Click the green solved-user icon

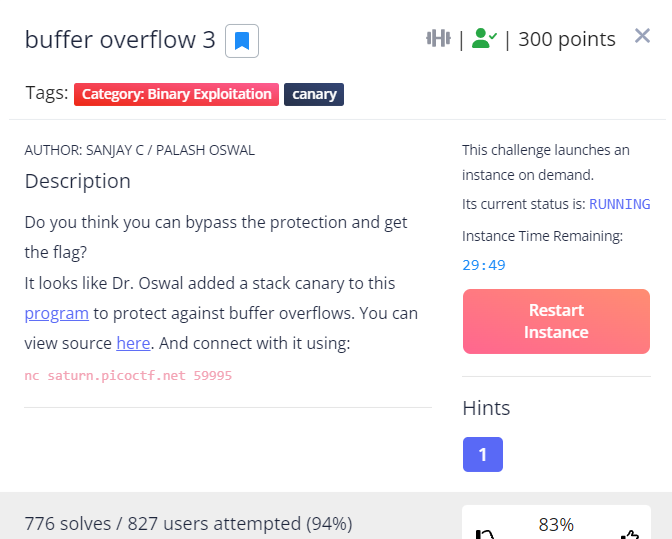(x=484, y=39)
